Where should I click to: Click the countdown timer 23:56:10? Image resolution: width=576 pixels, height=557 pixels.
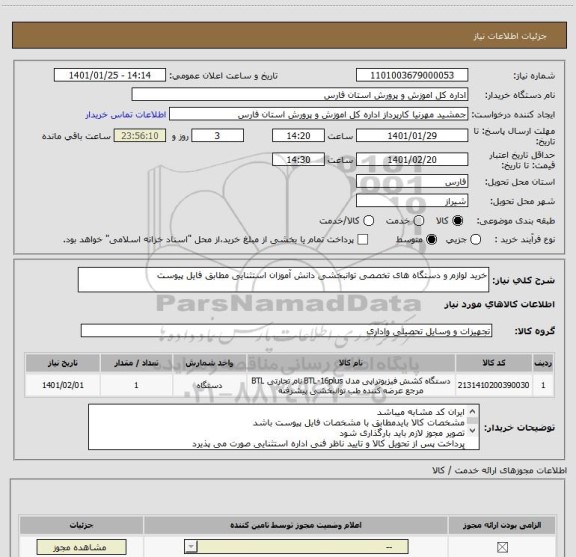140,136
